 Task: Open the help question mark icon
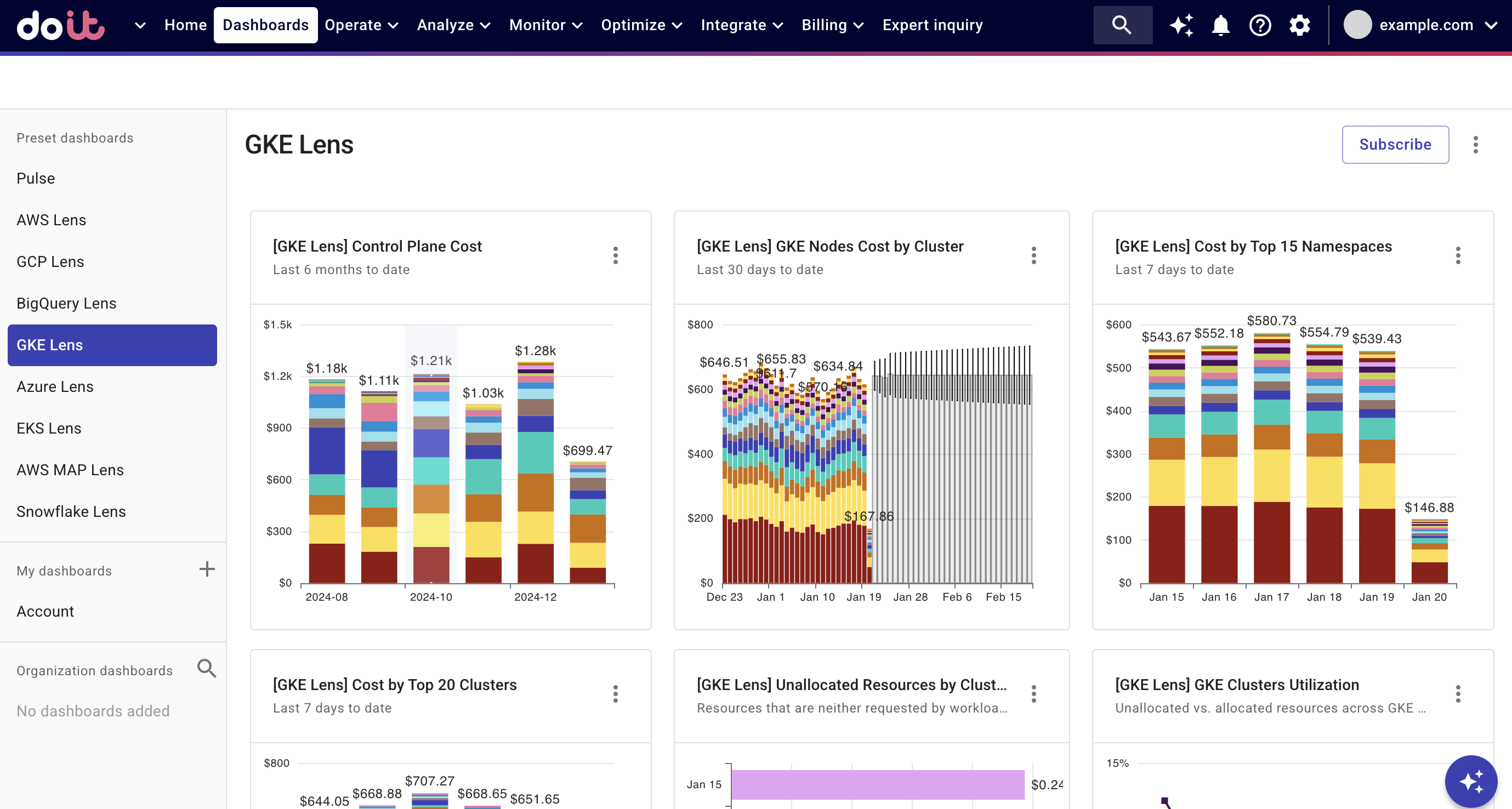coord(1260,25)
